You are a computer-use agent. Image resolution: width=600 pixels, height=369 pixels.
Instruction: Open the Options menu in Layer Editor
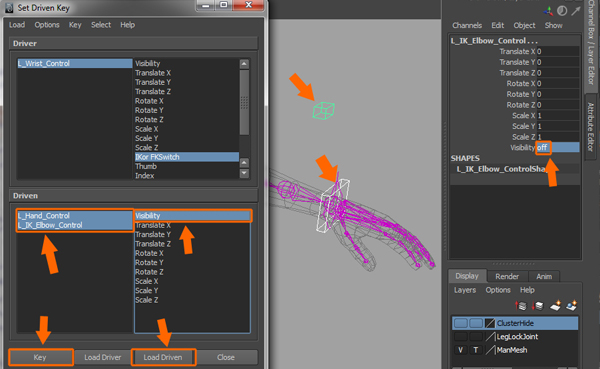[498, 290]
